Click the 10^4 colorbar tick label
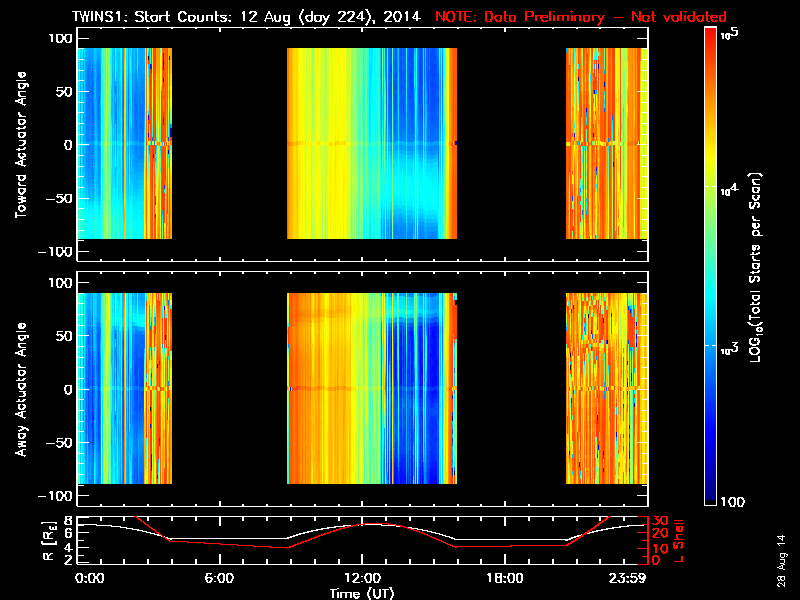The image size is (800, 600). coord(730,189)
